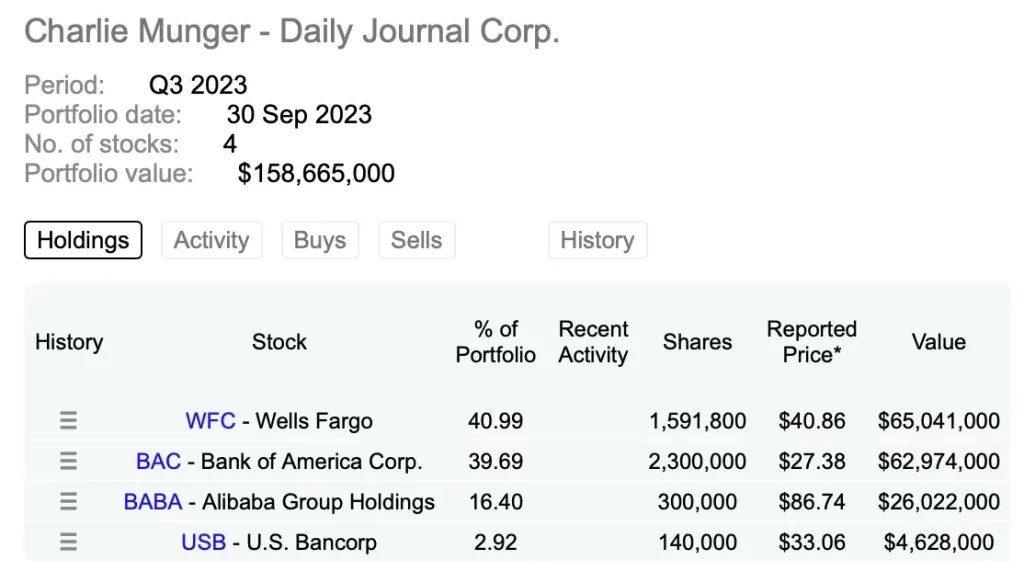Screen dimensions: 1024x583
Task: Click the Stock column header
Action: (x=279, y=342)
